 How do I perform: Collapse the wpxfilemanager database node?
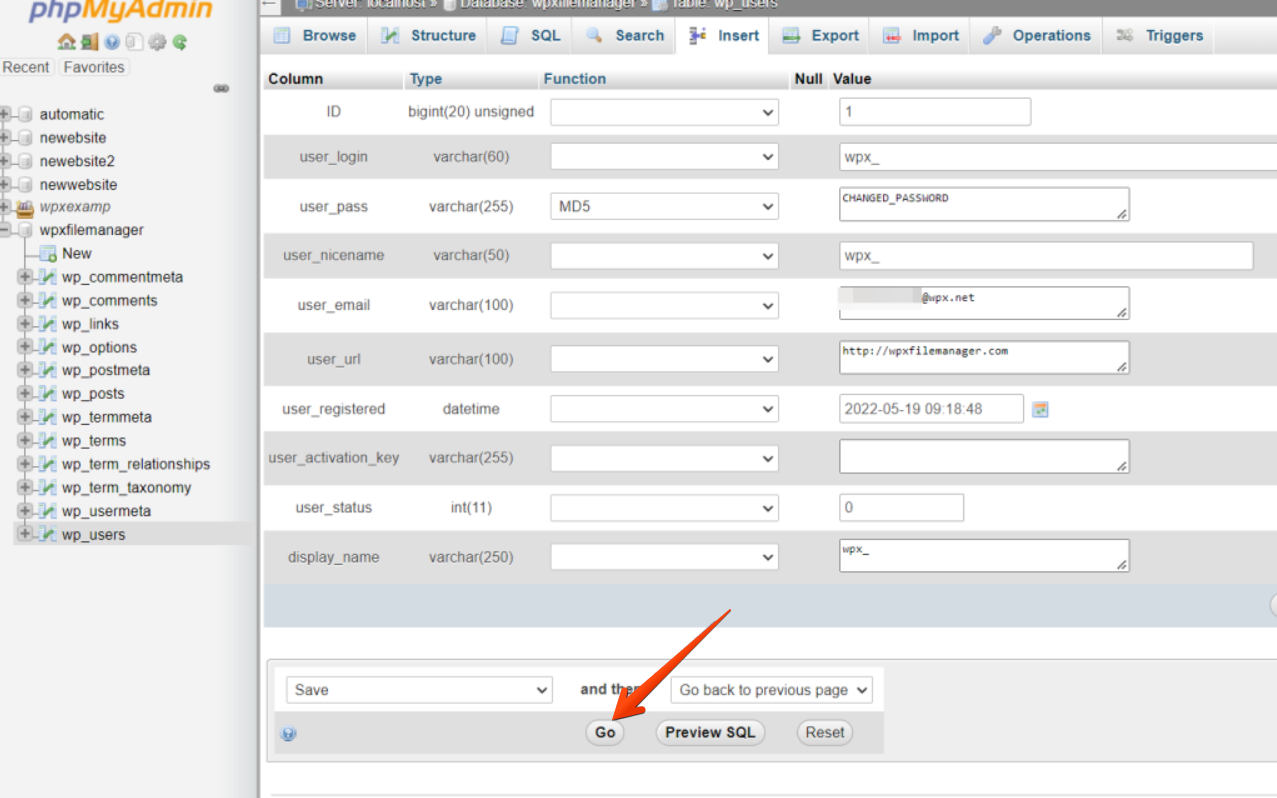(5, 230)
